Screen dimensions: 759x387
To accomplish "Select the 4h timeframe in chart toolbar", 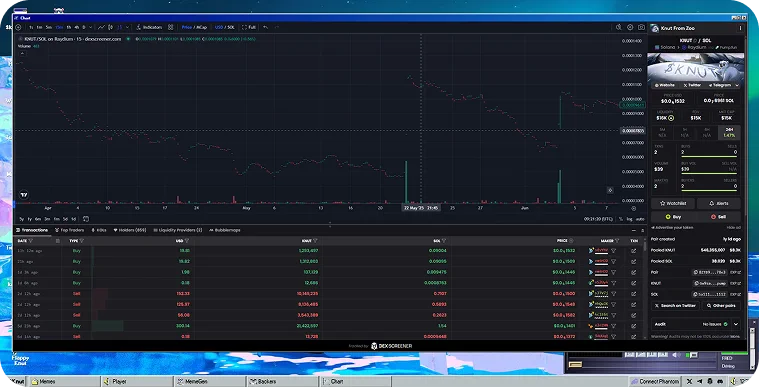I will pos(76,28).
